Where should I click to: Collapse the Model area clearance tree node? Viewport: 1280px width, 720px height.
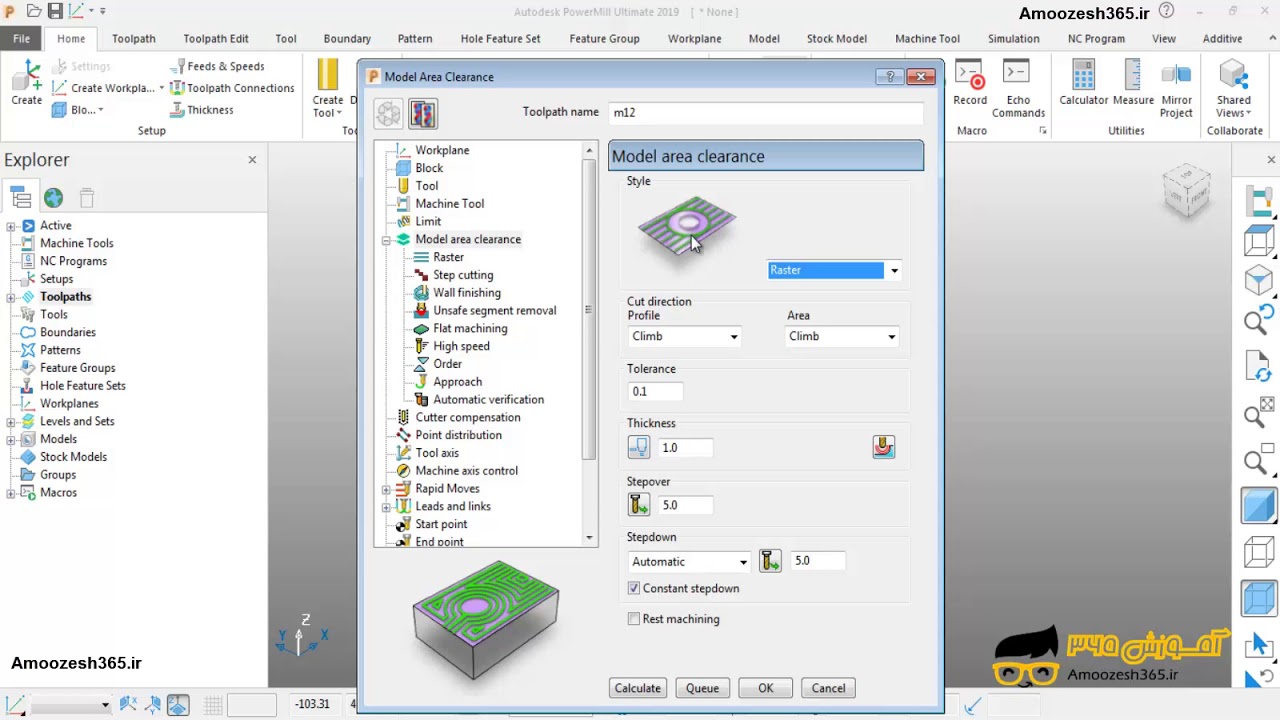386,240
